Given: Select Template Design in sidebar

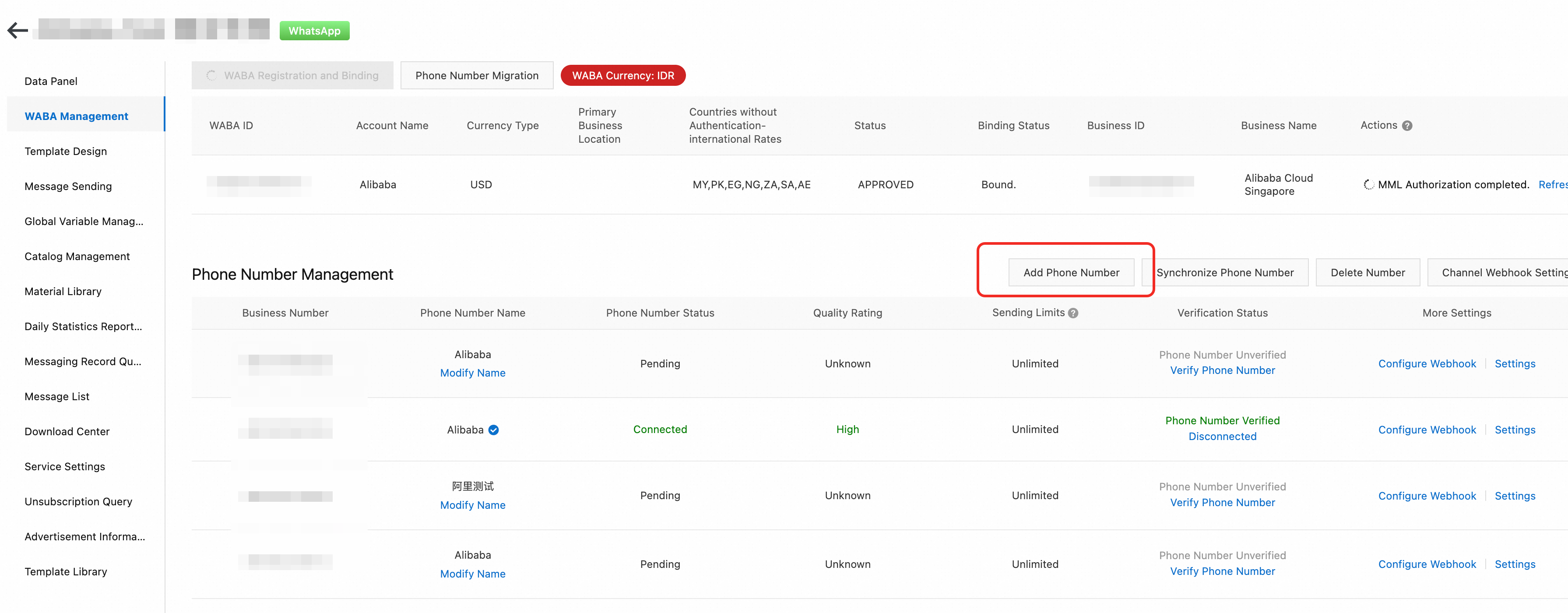Looking at the screenshot, I should [66, 151].
